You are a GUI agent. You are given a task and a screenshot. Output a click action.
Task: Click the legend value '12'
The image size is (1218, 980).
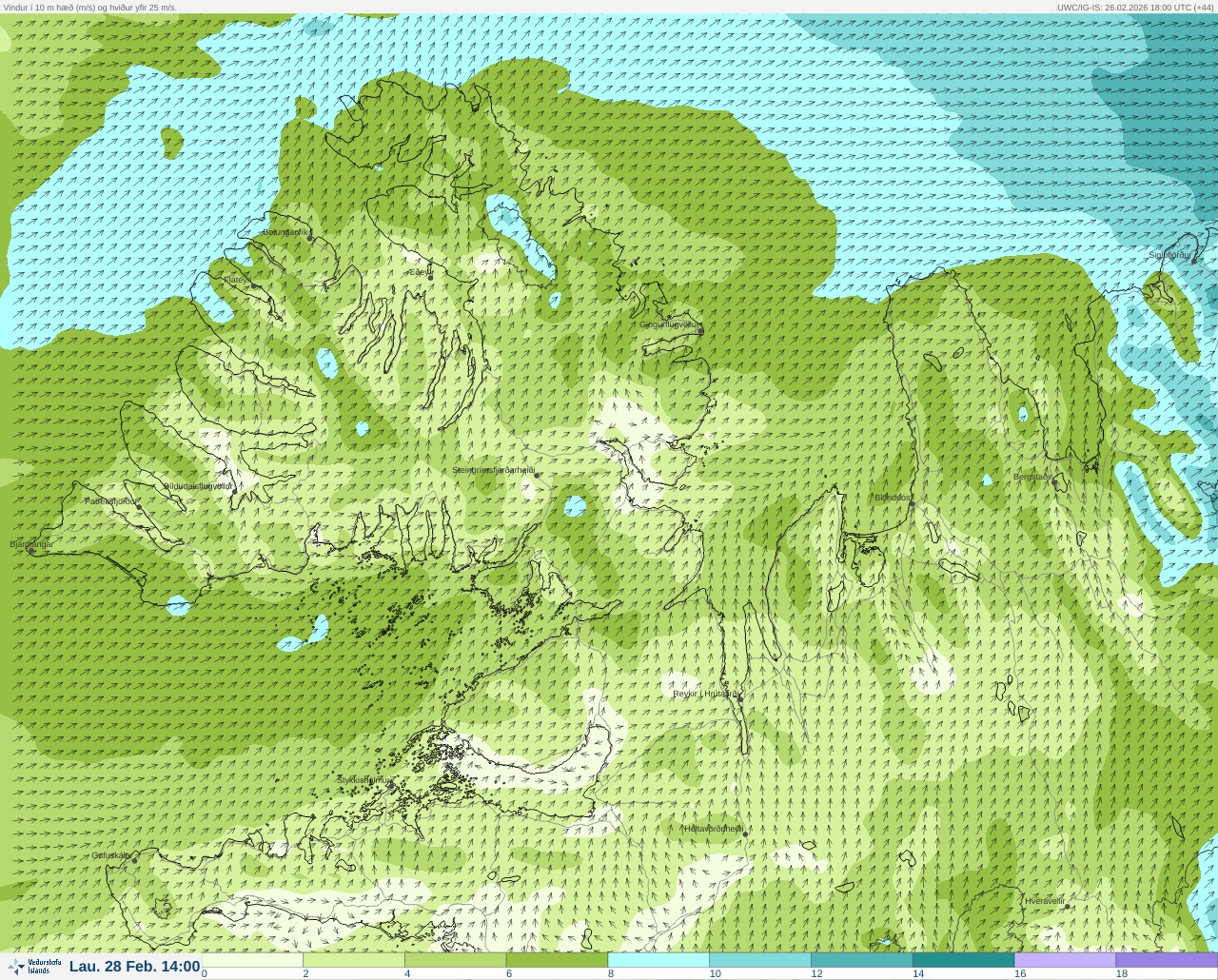[x=816, y=973]
